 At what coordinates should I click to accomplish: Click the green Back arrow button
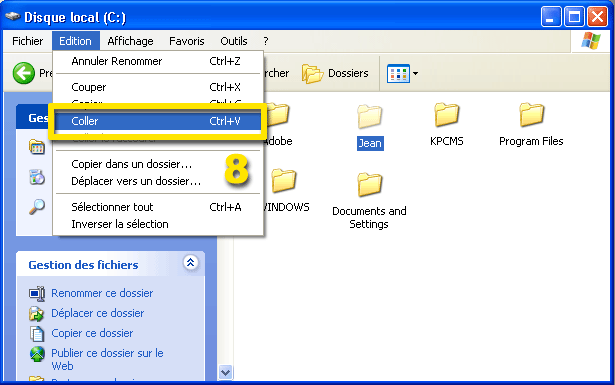[24, 73]
